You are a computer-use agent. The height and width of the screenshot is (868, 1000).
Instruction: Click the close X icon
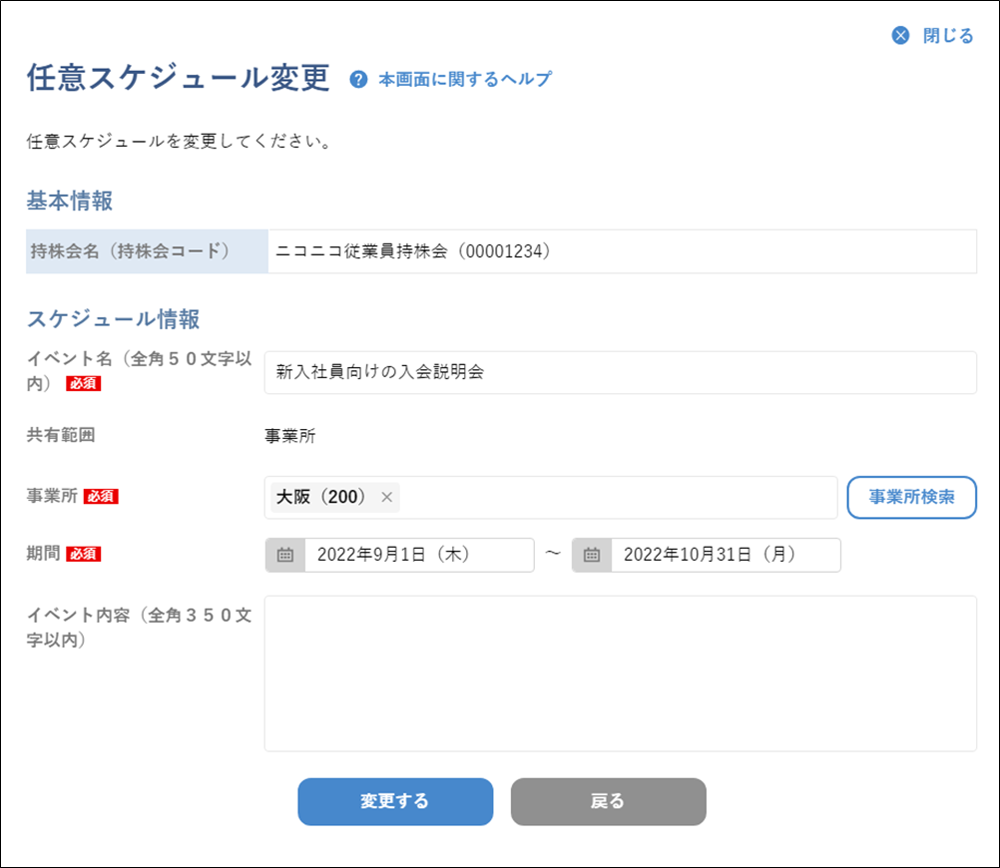click(x=901, y=36)
